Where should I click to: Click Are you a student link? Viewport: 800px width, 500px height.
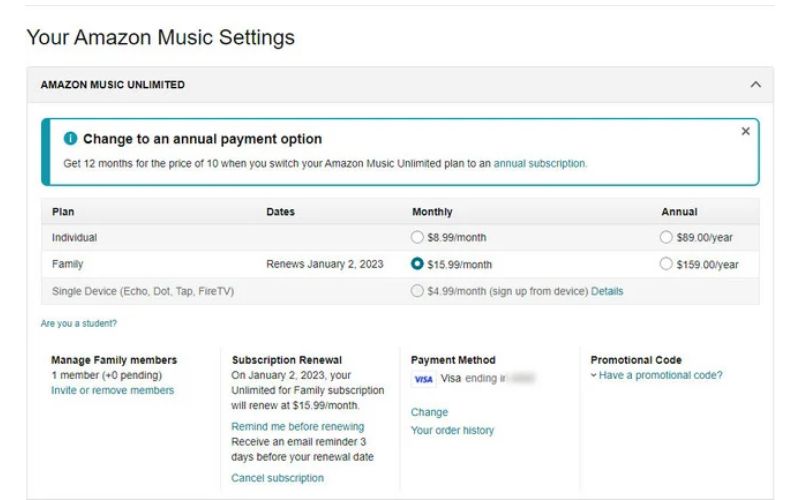[x=78, y=323]
